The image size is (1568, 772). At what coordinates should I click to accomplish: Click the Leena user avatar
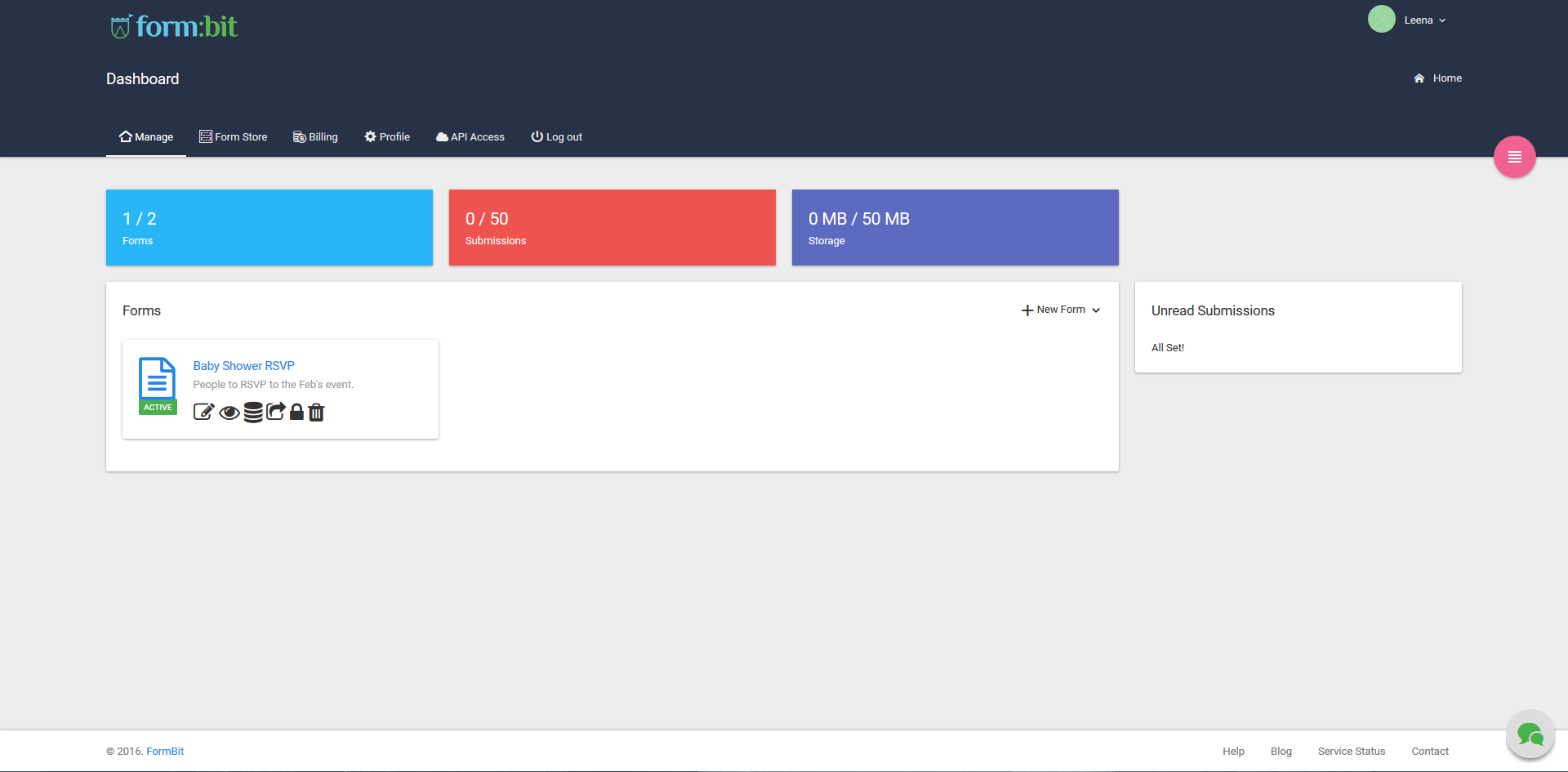click(1381, 20)
